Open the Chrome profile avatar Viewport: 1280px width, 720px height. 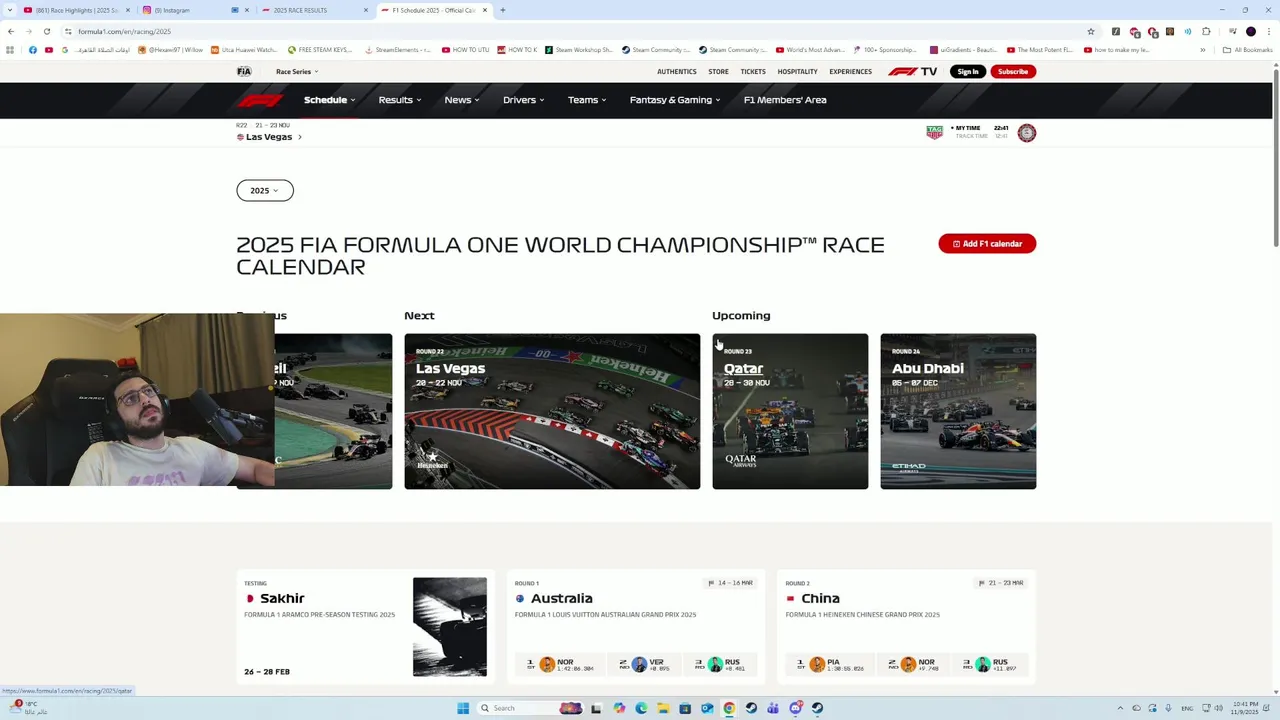point(1250,31)
